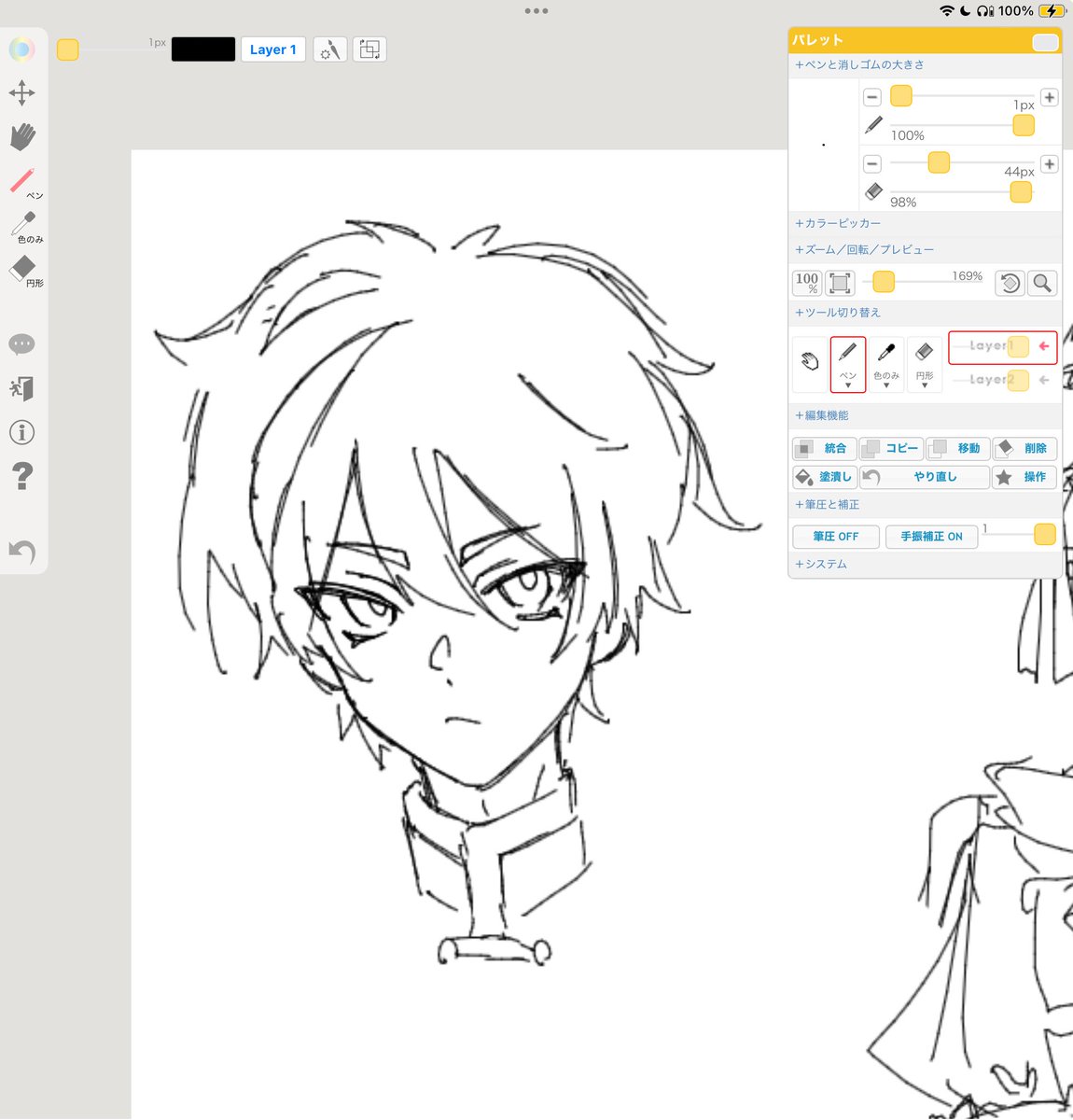The image size is (1073, 1120).
Task: Click the やり直し redo button
Action: click(x=925, y=477)
